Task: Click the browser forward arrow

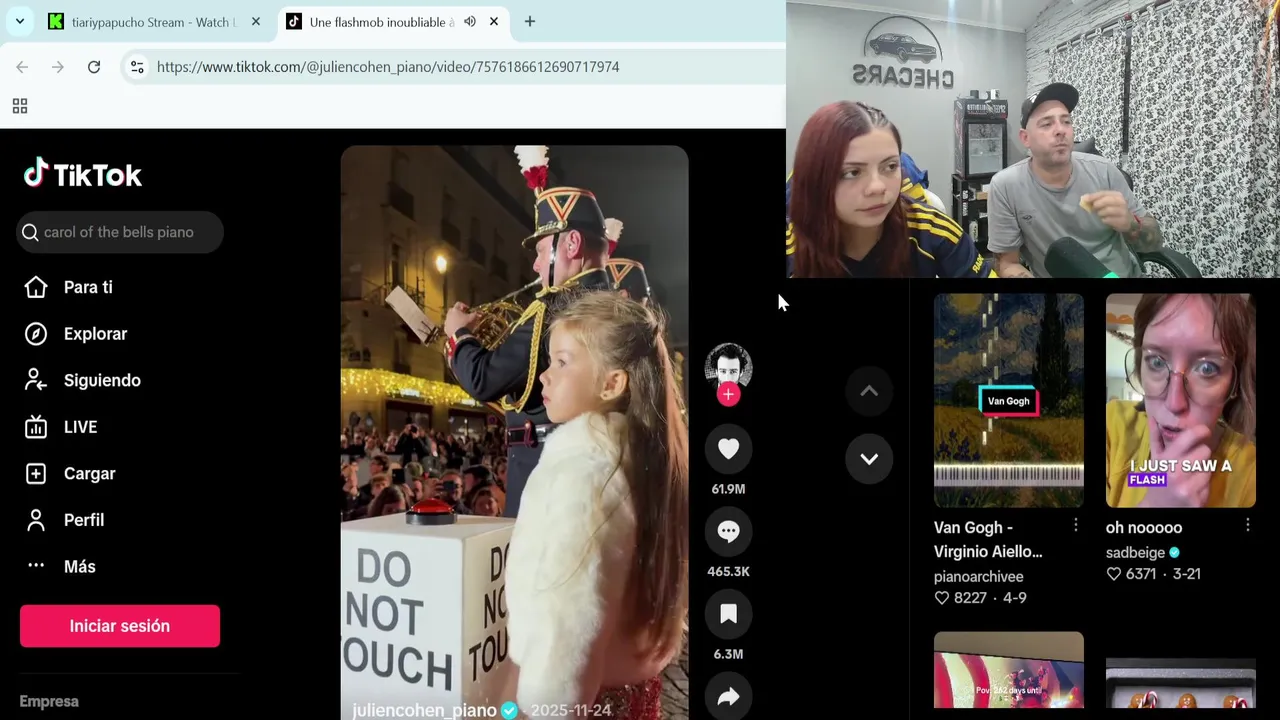Action: [58, 67]
